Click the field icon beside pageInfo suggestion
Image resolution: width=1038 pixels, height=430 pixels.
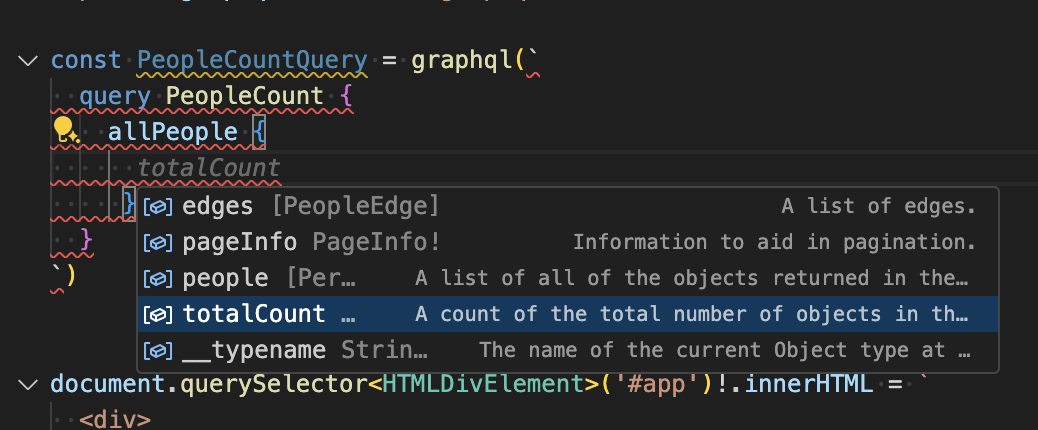point(155,242)
